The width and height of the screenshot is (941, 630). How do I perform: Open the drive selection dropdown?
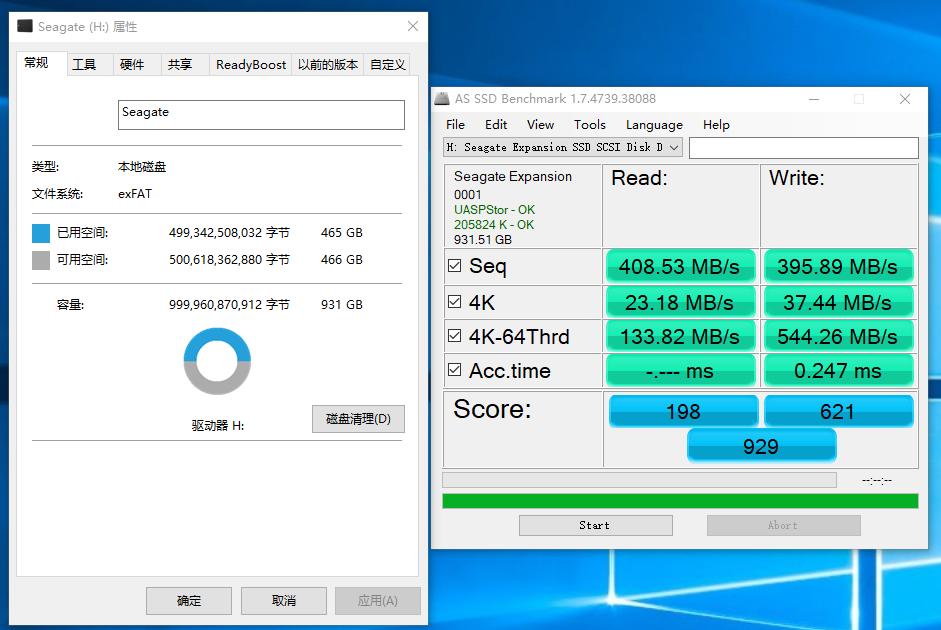(x=673, y=147)
